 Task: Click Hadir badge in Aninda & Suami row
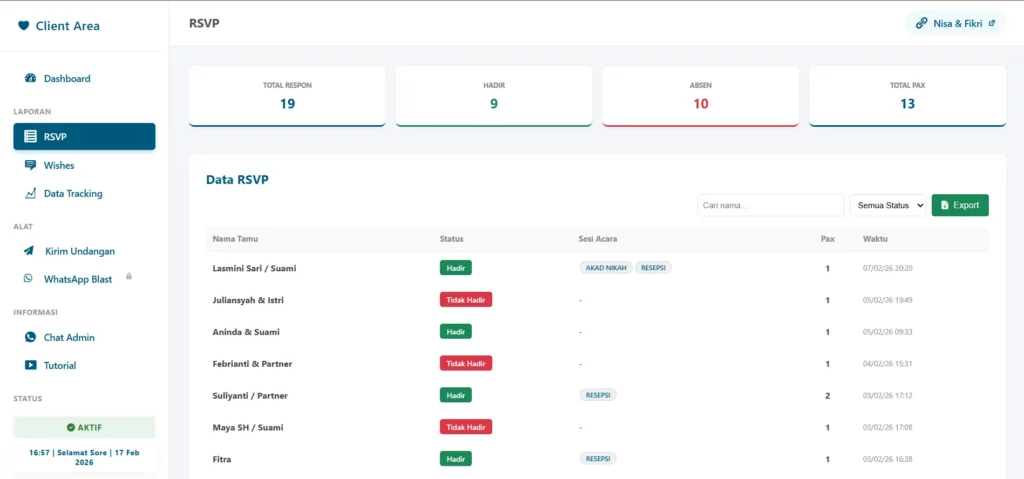point(456,331)
